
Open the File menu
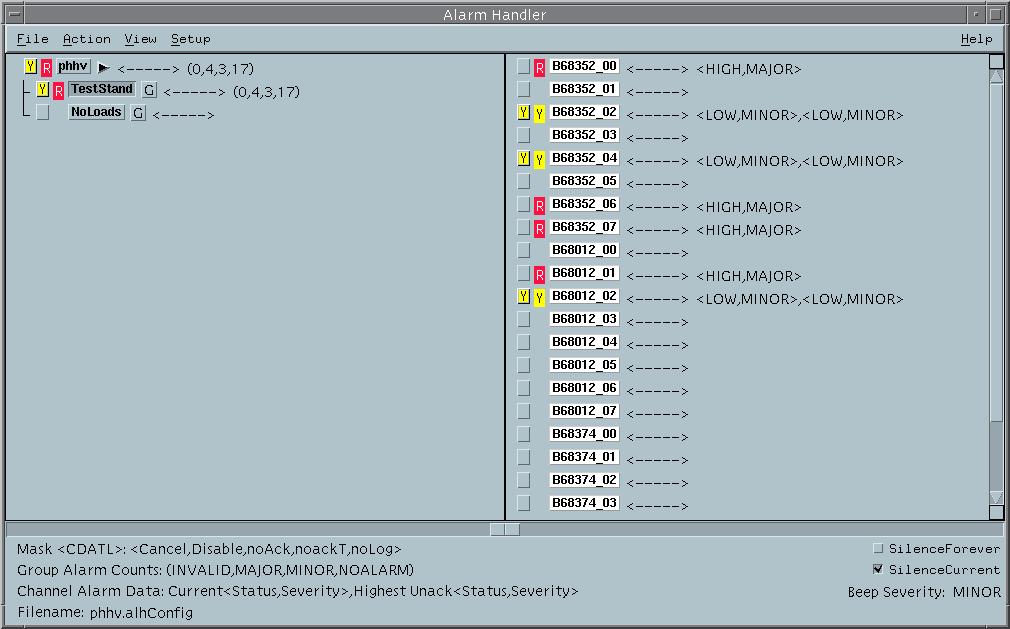(33, 39)
